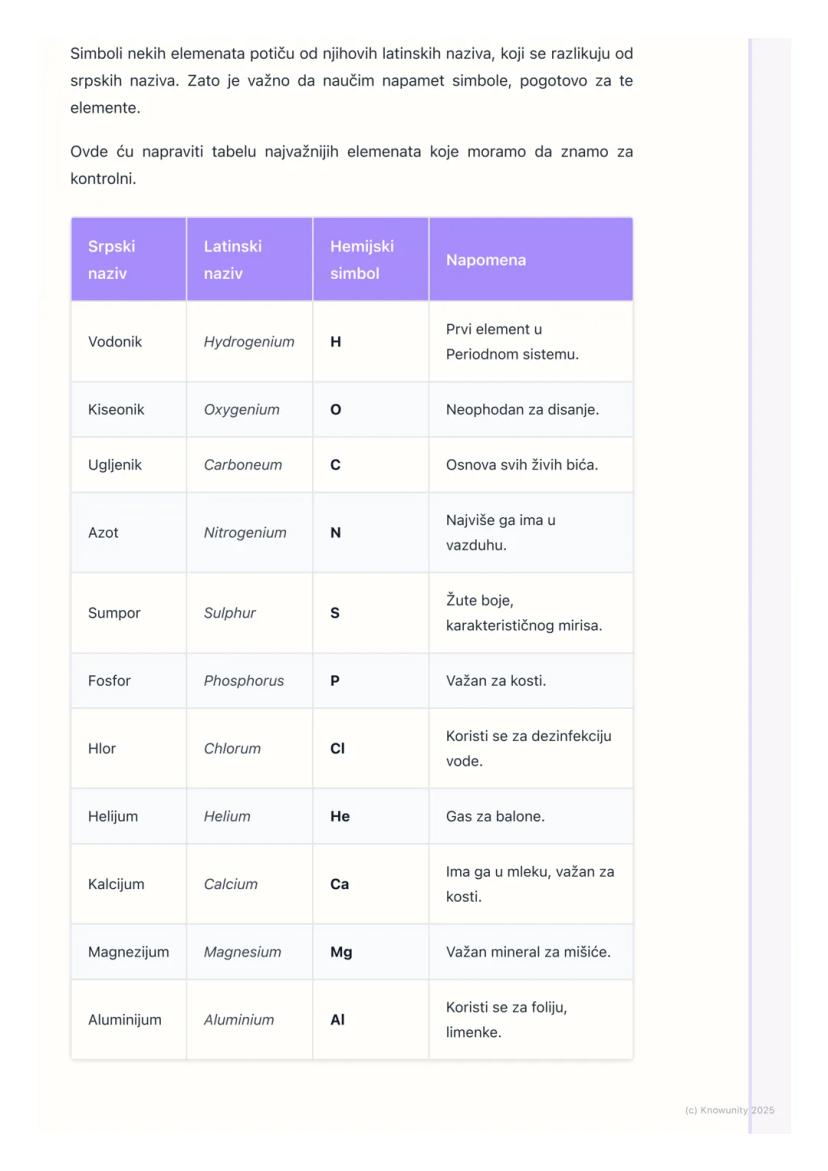Viewport: 828px width, 1171px height.
Task: Click the symbol "Ca" for Kalcijum
Action: [x=340, y=885]
